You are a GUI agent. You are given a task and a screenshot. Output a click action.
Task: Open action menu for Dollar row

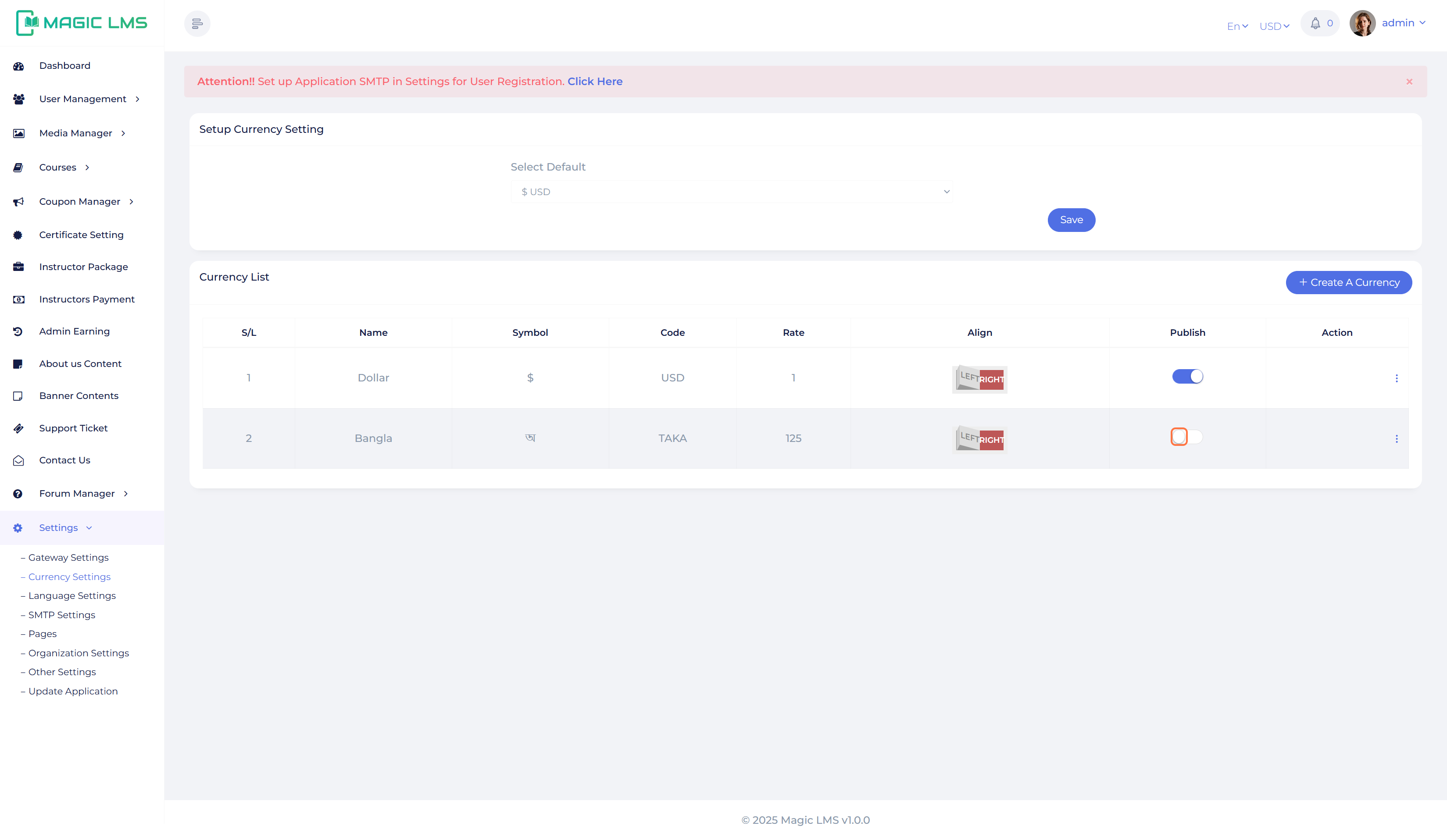(x=1397, y=378)
